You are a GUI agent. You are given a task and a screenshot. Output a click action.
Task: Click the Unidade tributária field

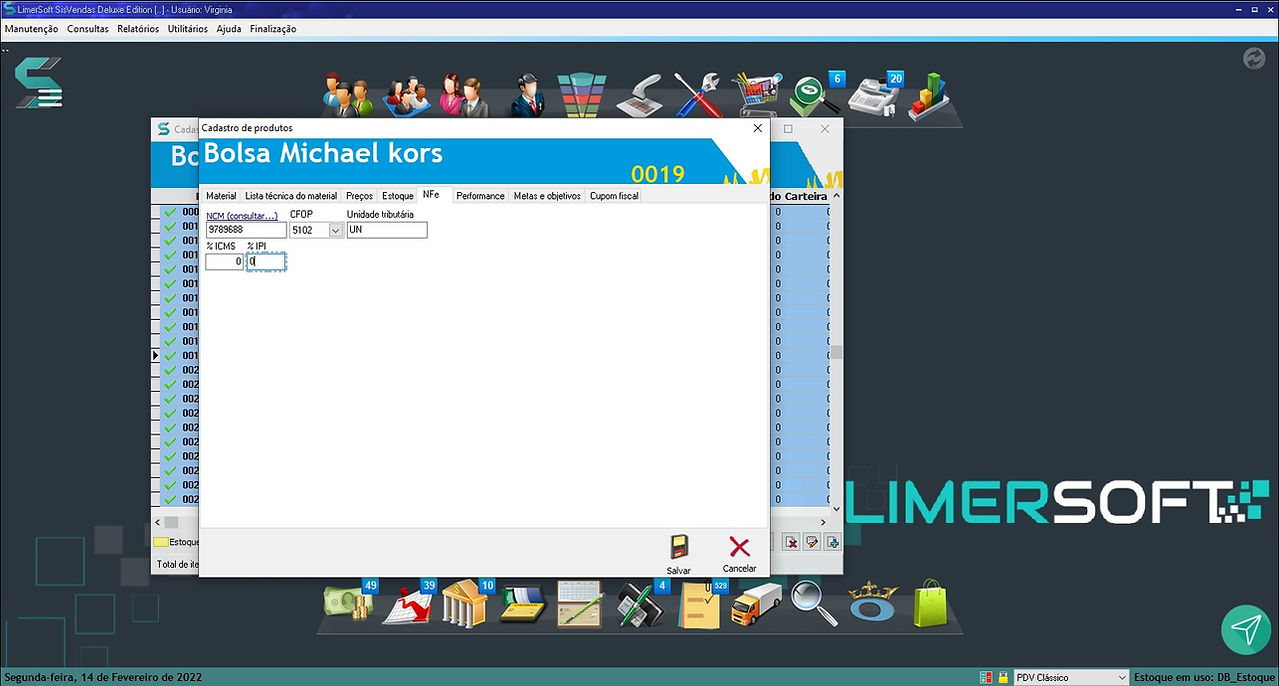(387, 230)
